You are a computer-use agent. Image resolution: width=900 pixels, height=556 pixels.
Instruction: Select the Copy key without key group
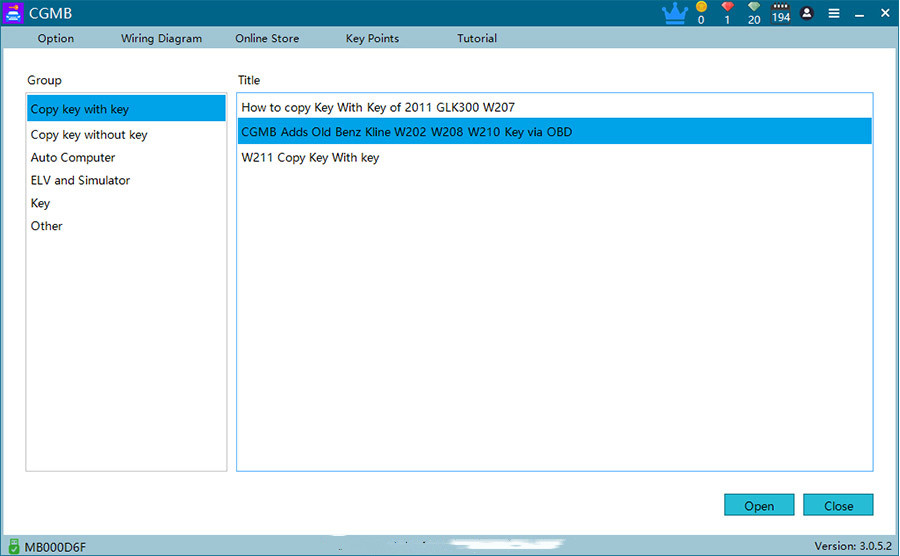tap(126, 134)
